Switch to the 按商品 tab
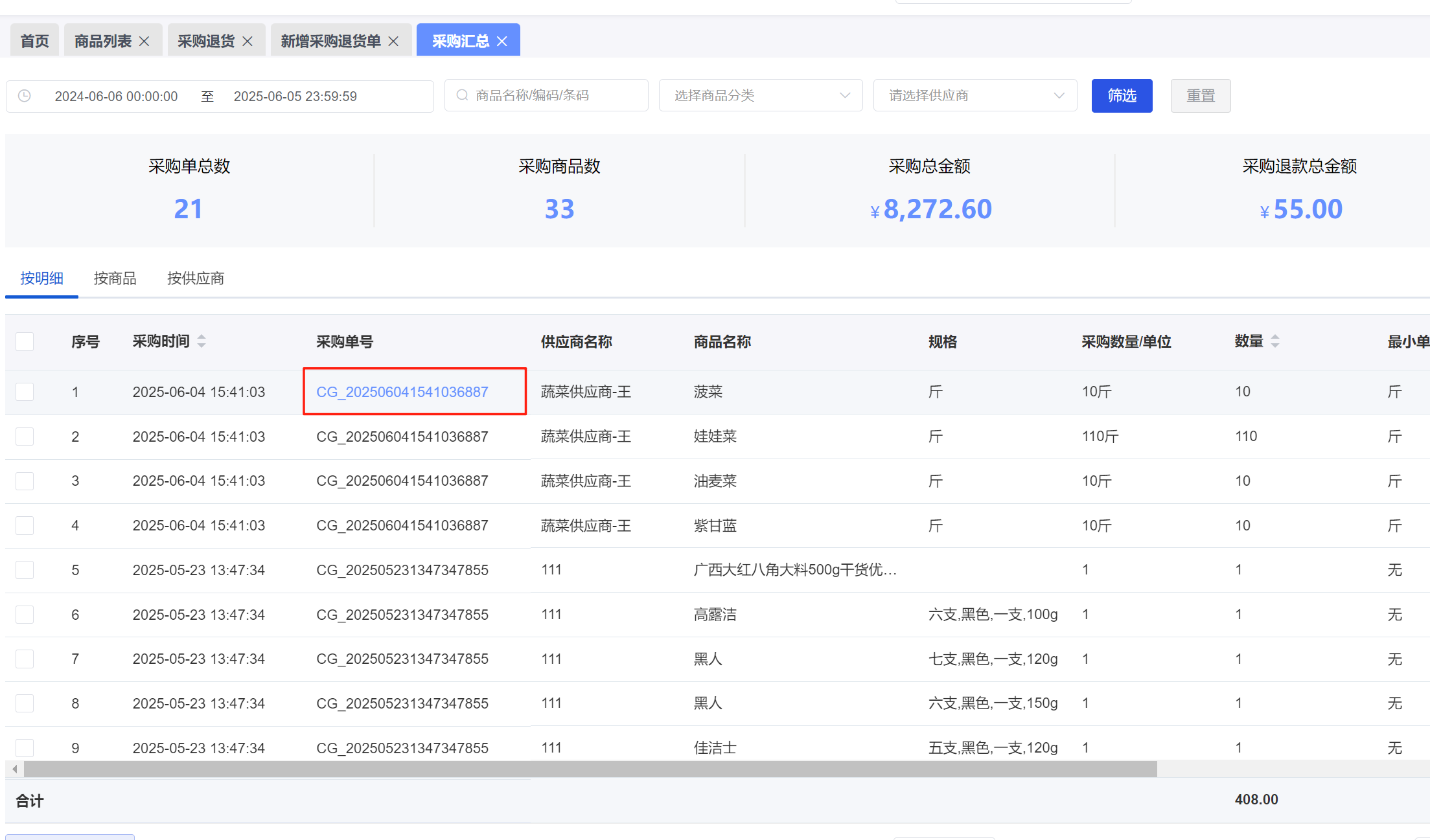 (115, 278)
